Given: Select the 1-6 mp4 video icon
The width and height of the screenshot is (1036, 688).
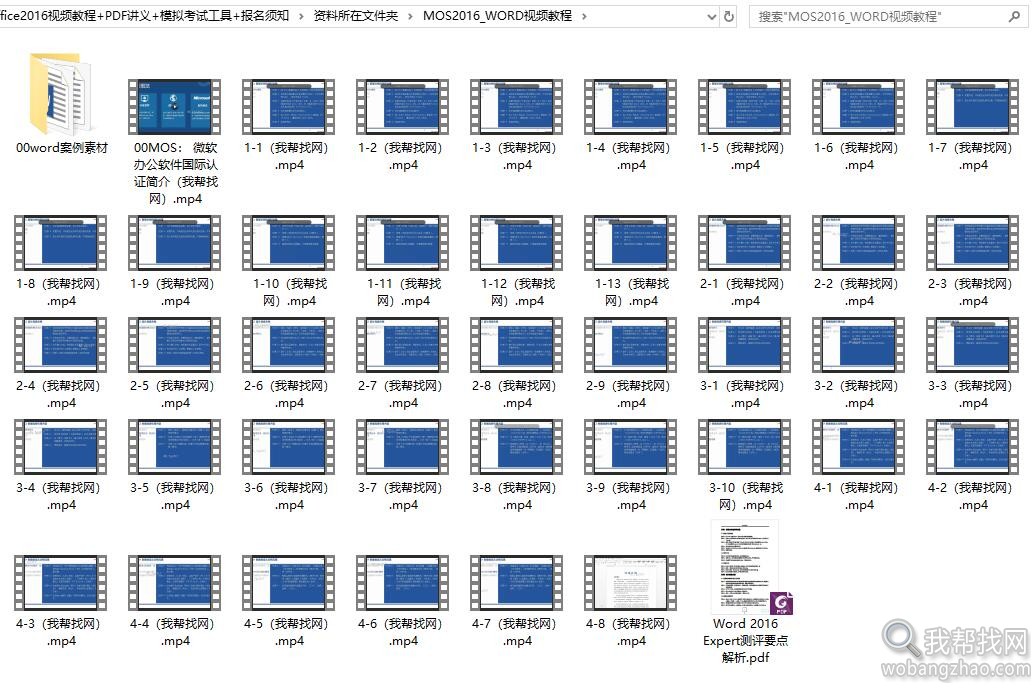Looking at the screenshot, I should coord(859,107).
